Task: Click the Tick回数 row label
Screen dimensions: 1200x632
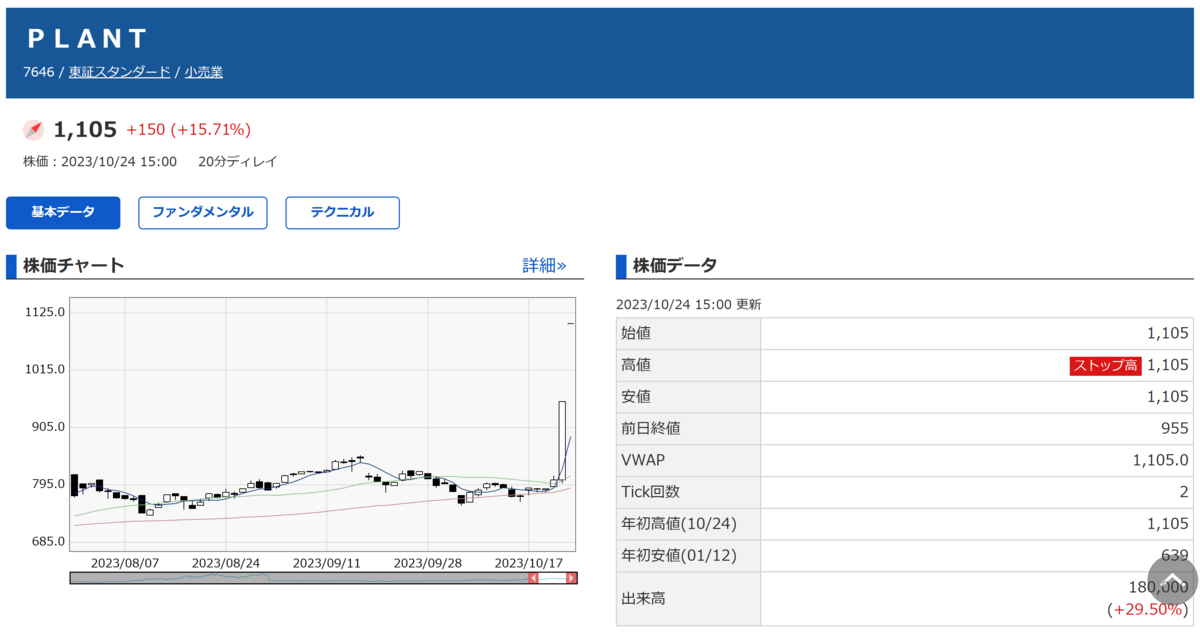Action: click(x=650, y=492)
